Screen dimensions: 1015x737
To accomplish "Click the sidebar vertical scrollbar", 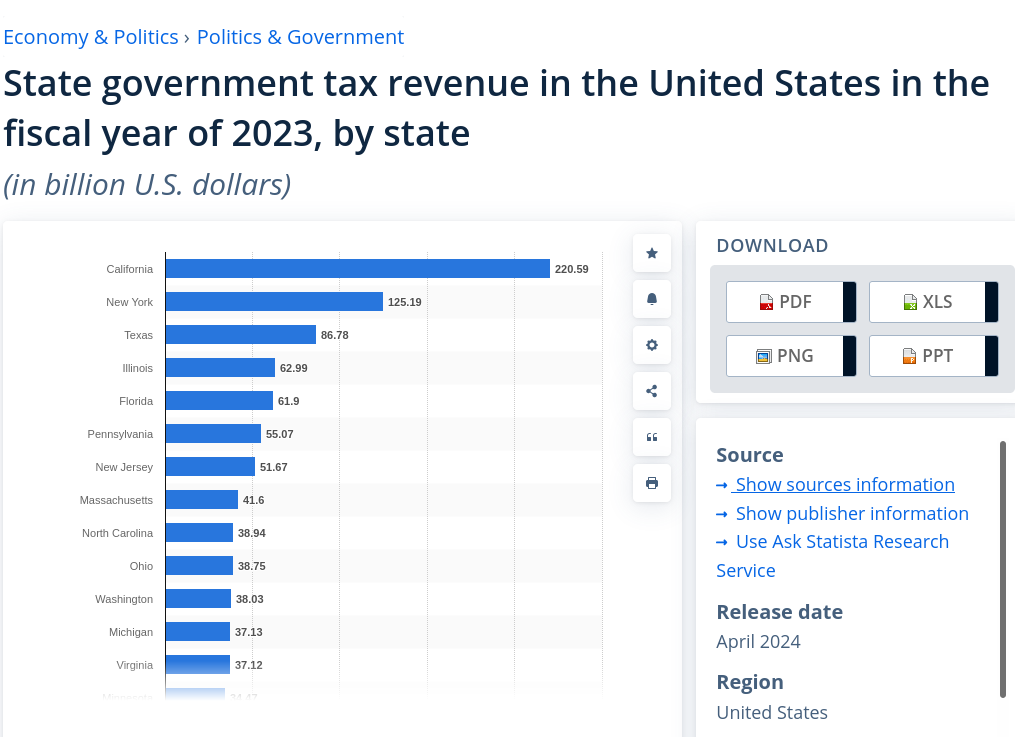I will [x=1003, y=568].
